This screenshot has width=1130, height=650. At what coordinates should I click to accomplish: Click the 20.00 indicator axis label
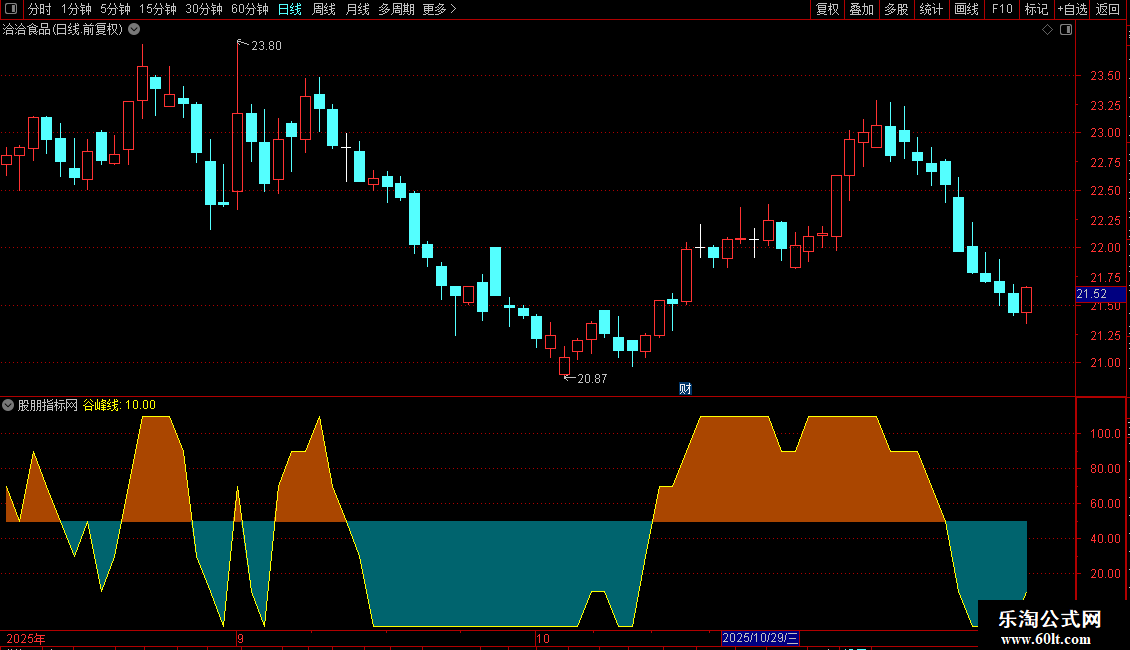tap(1105, 574)
